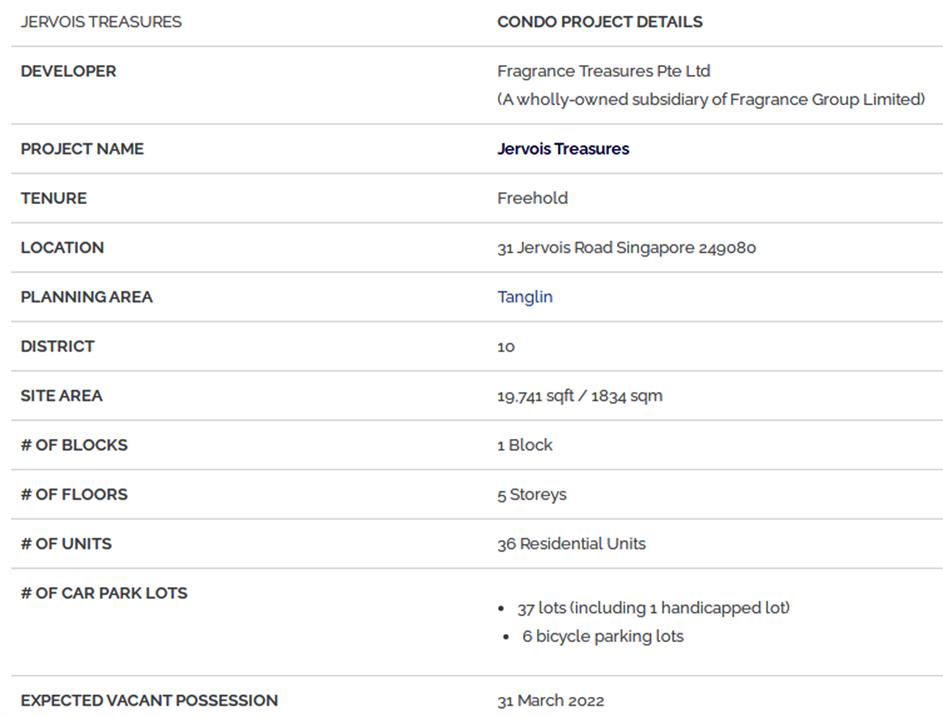Select the 36 Residential Units text
The height and width of the screenshot is (717, 943).
[571, 544]
